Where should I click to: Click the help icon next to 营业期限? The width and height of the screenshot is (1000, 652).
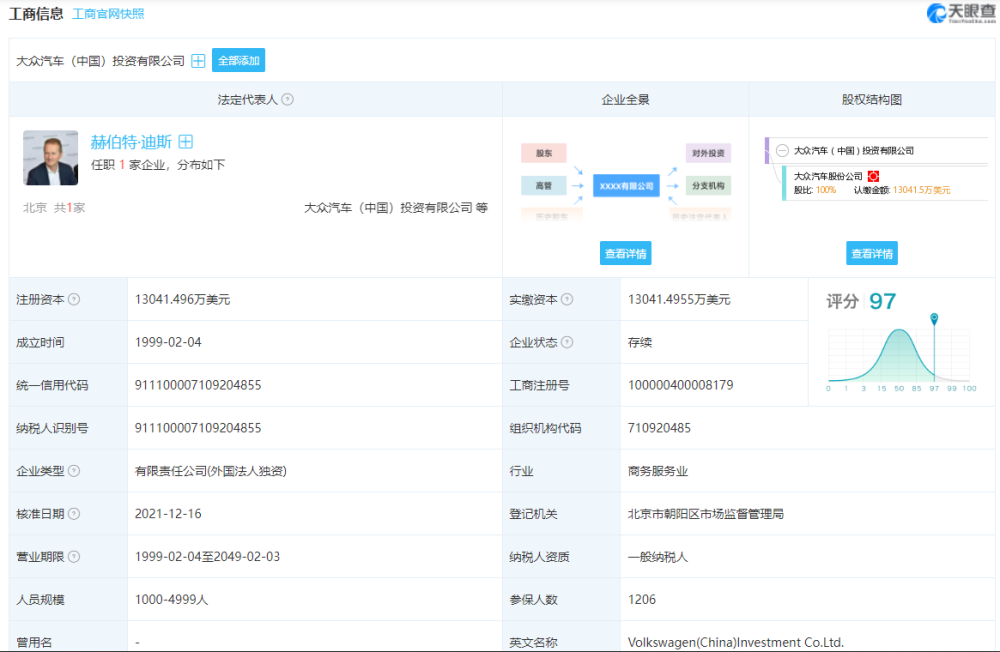(74, 557)
